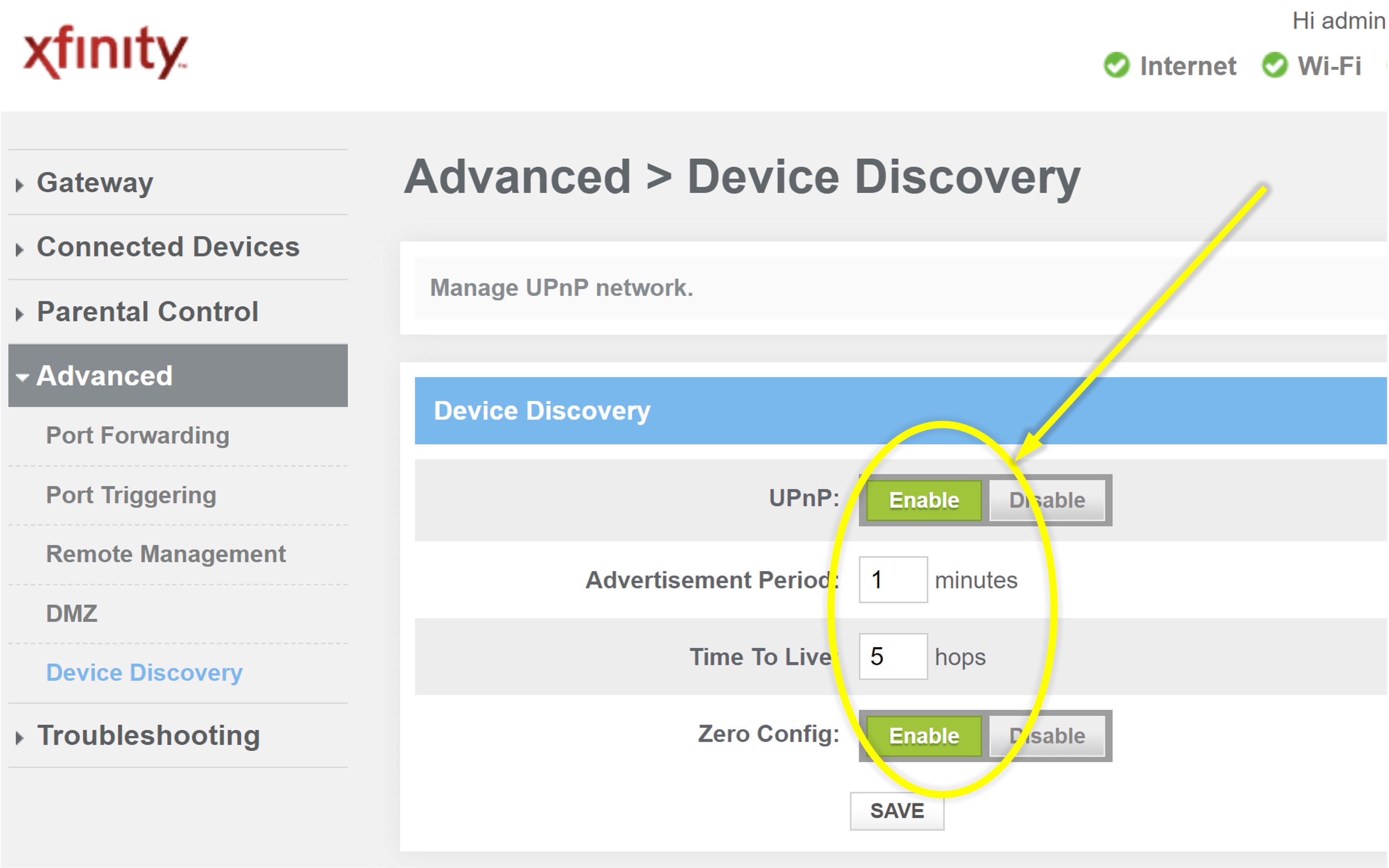Click the Wi-Fi status label
1389x868 pixels.
pos(1330,66)
